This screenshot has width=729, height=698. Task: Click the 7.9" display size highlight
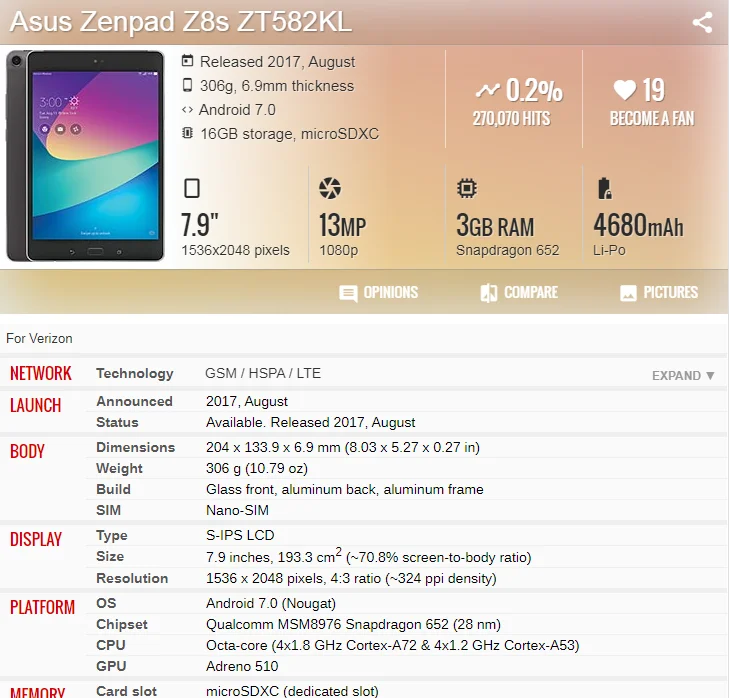(200, 225)
